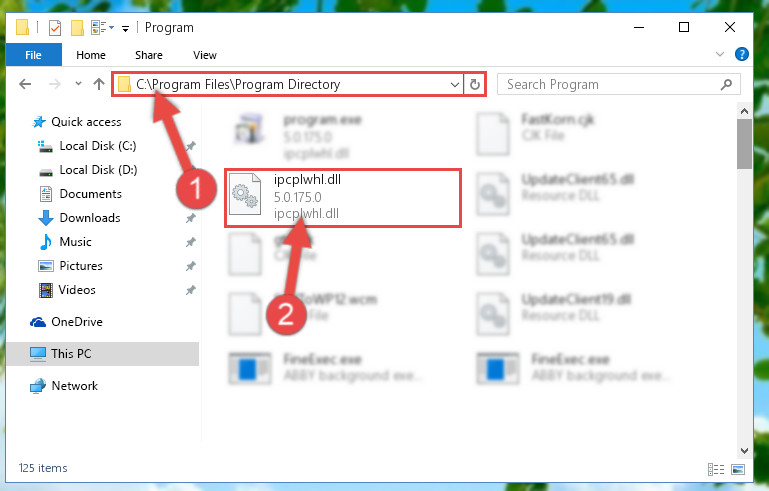Click the pin icon next to Music

190,242
